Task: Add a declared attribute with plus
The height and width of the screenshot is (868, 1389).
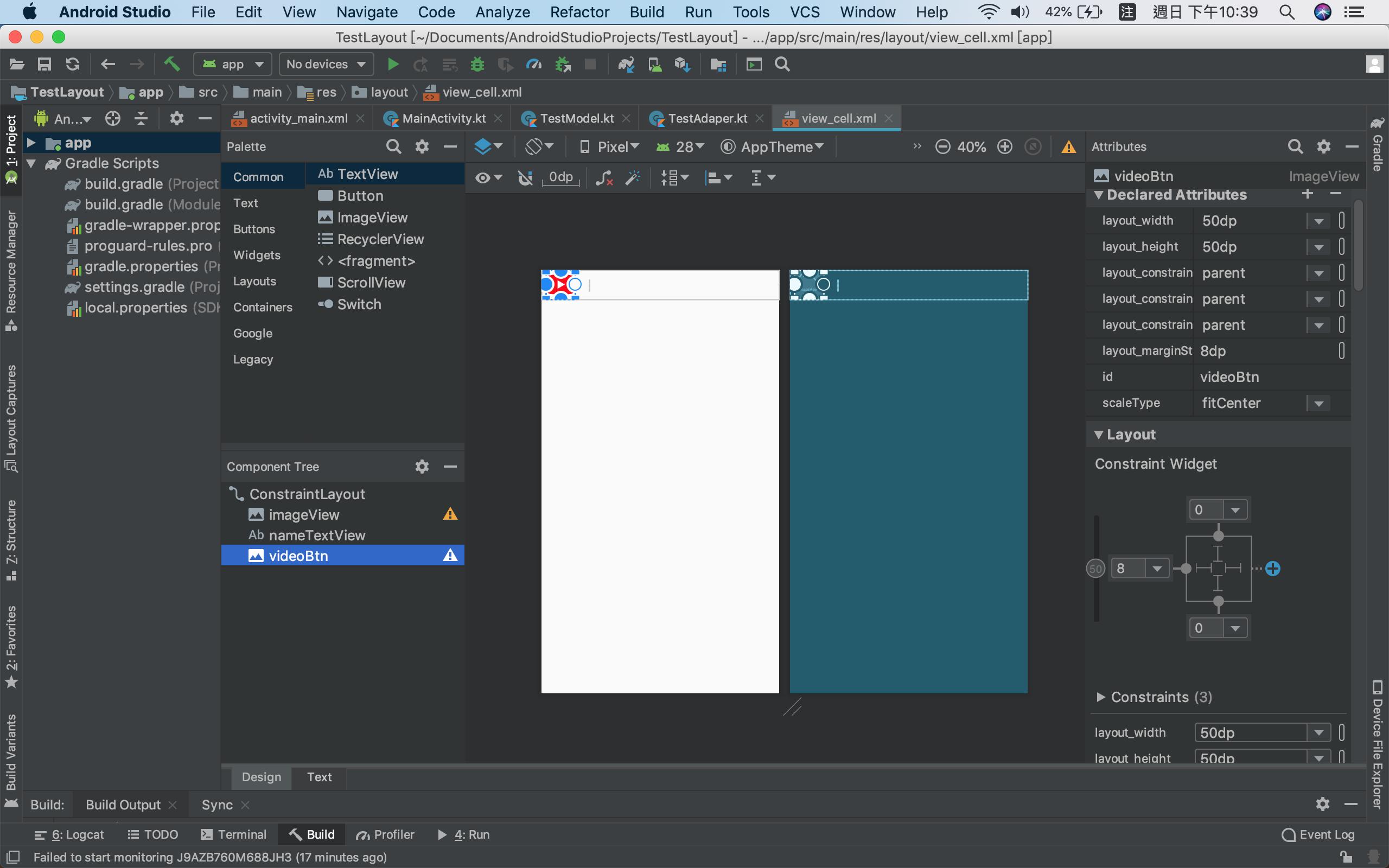Action: [1308, 194]
